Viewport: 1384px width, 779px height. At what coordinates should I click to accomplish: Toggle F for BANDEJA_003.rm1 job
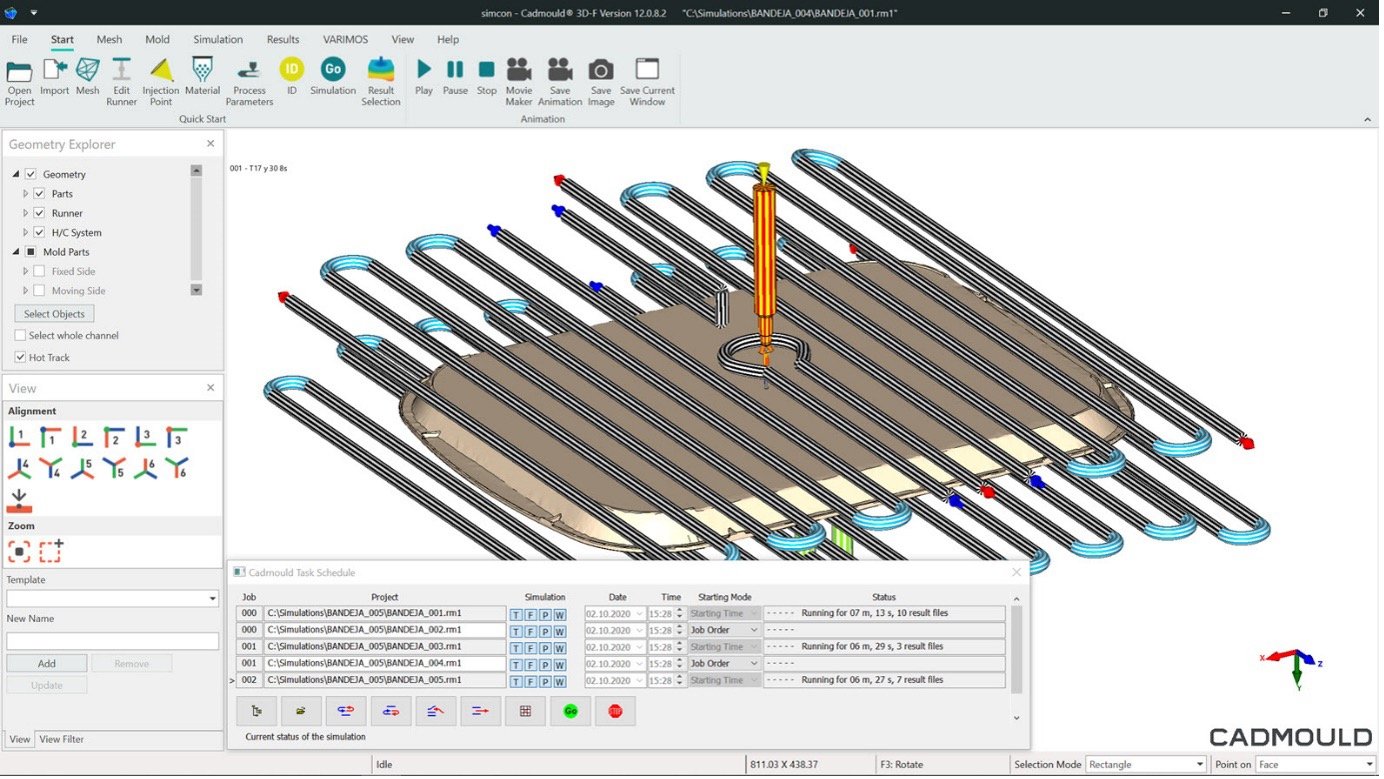(530, 648)
